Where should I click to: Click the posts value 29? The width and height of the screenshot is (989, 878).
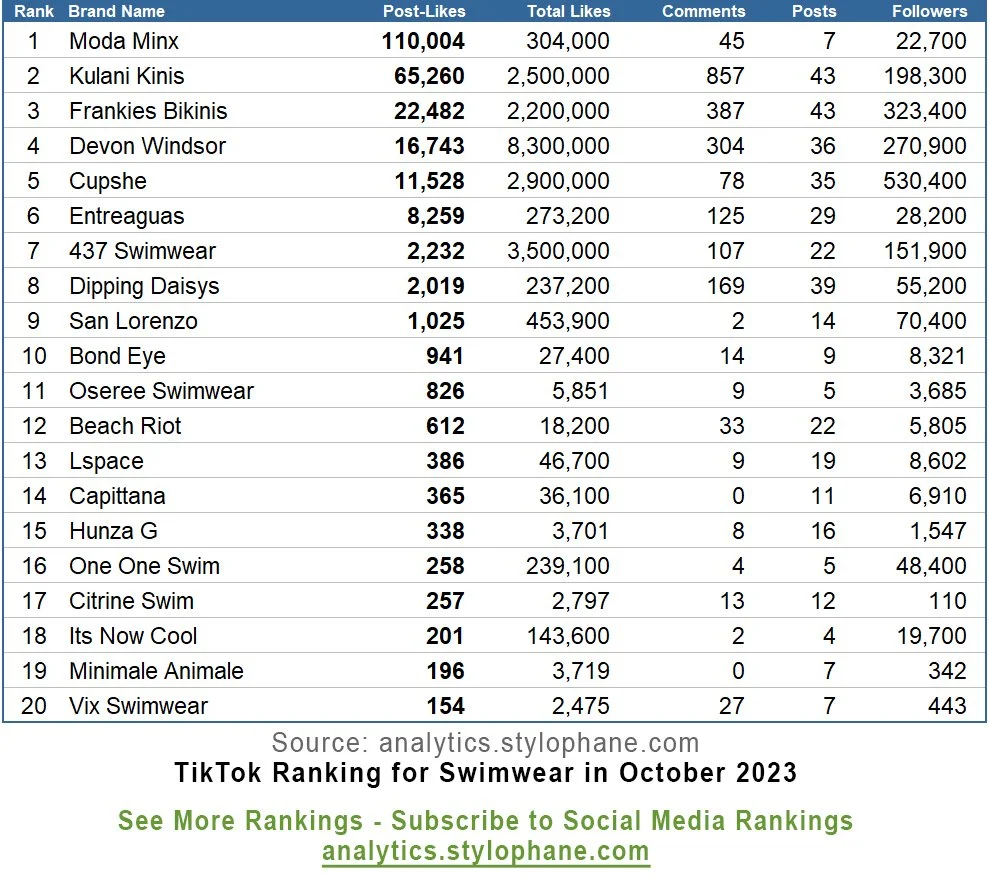[822, 216]
